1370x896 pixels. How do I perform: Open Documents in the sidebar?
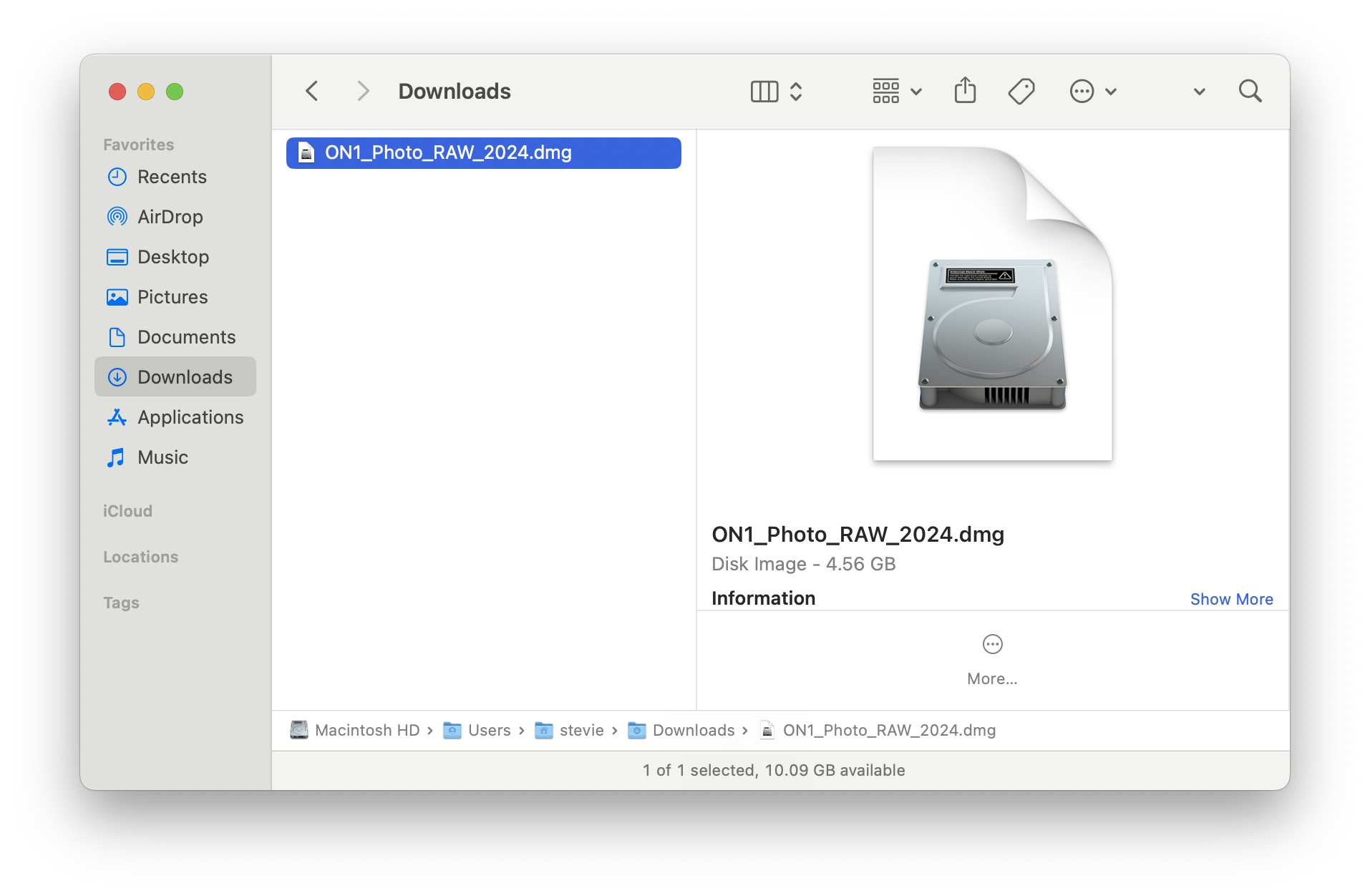coord(175,337)
